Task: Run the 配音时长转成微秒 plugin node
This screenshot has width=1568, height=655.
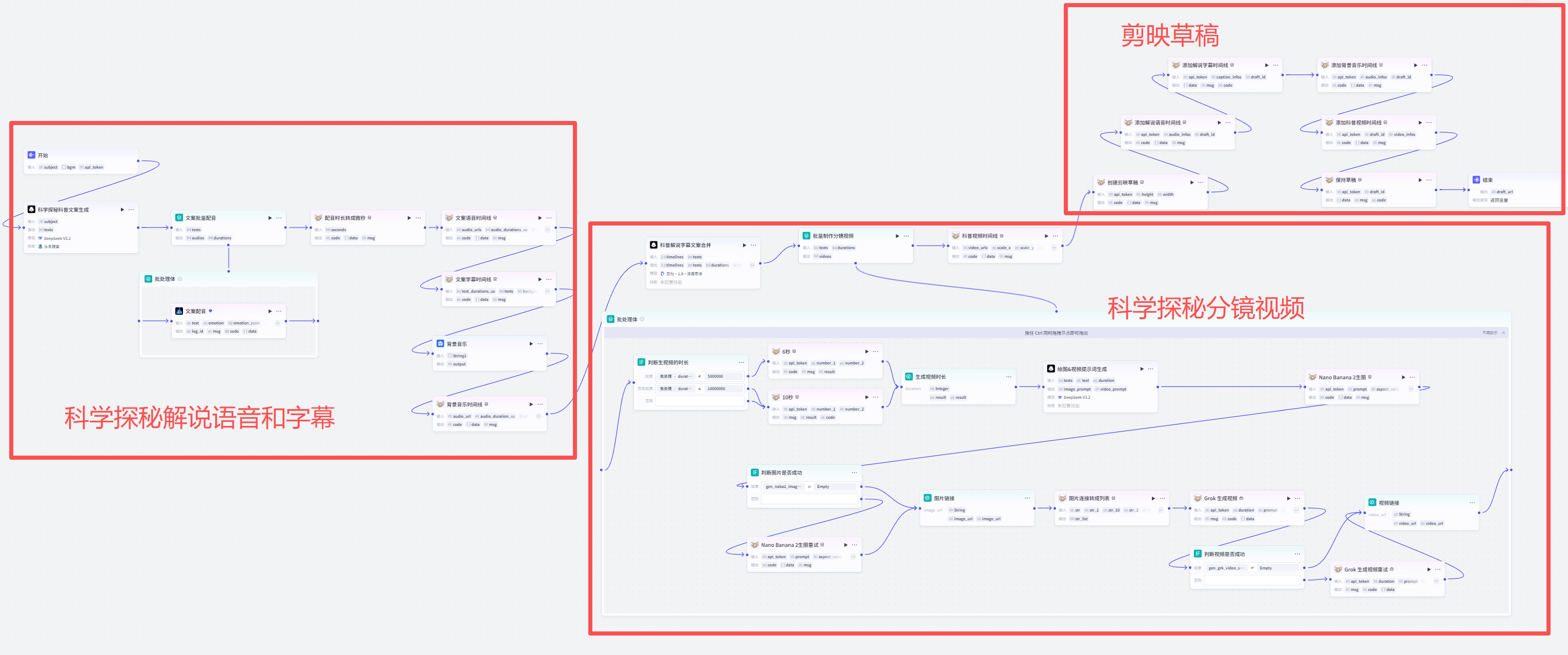Action: tap(409, 218)
